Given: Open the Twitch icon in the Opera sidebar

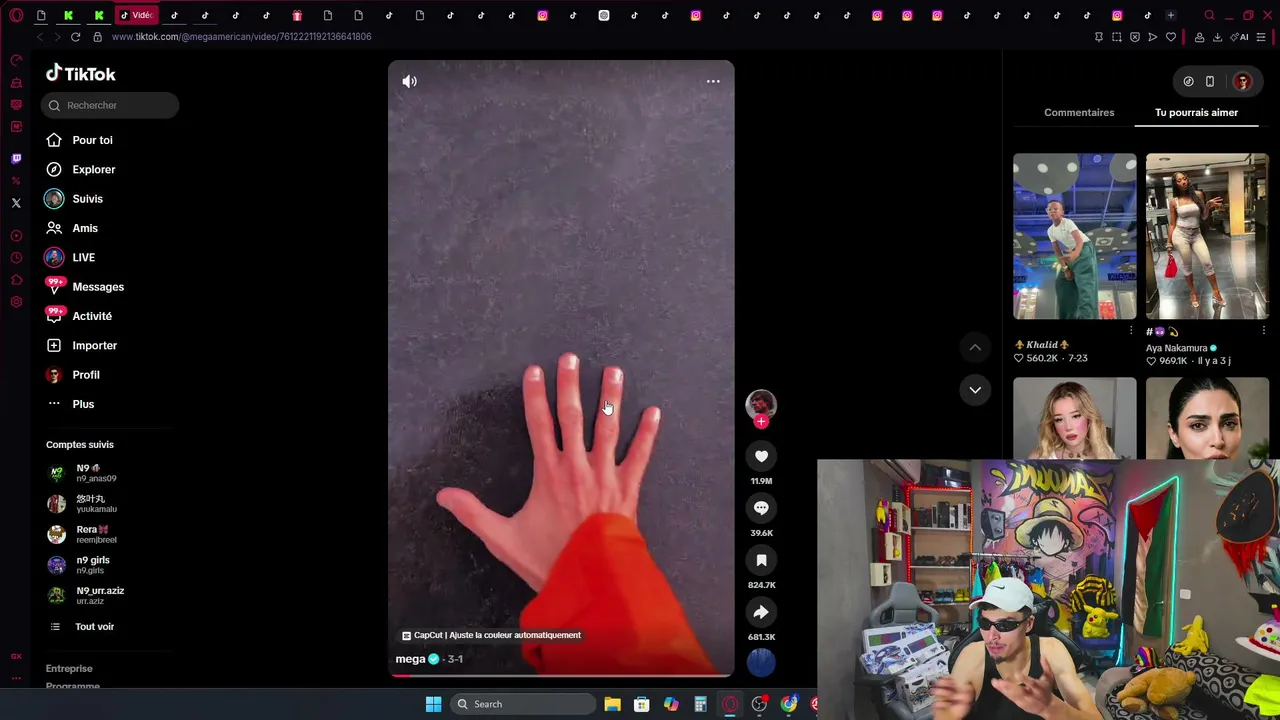Looking at the screenshot, I should (x=16, y=159).
